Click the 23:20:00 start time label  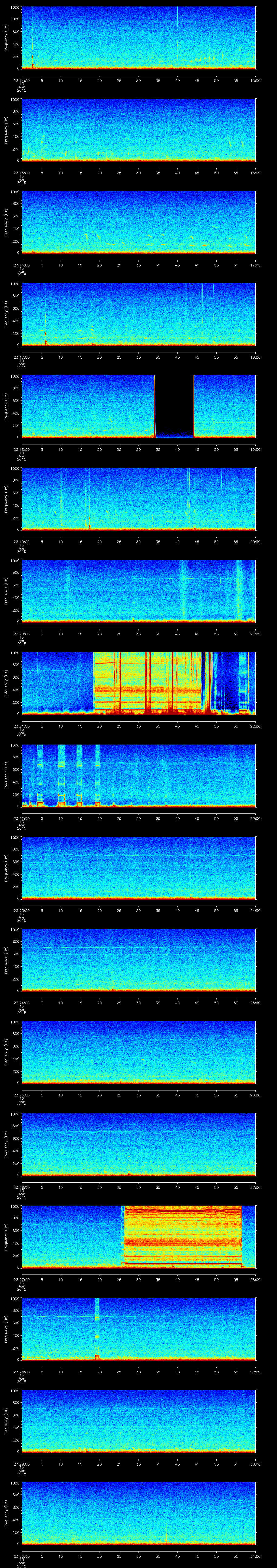[21, 634]
